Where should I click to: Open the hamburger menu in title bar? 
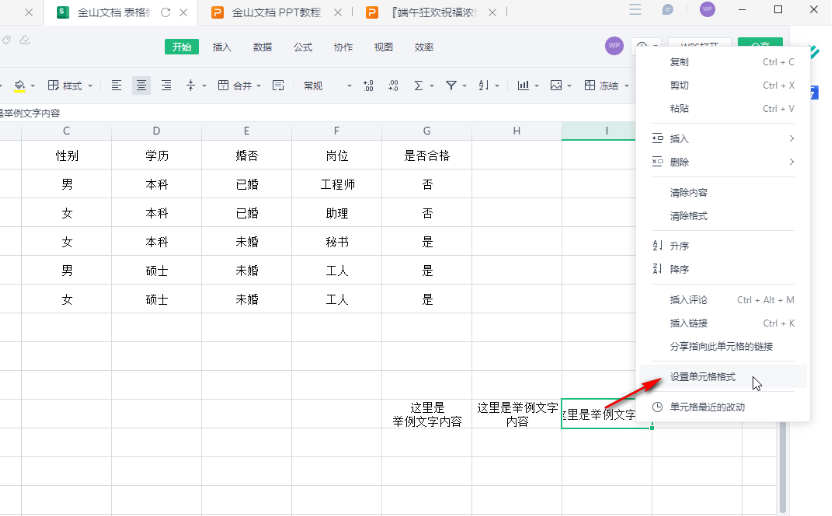pos(635,10)
